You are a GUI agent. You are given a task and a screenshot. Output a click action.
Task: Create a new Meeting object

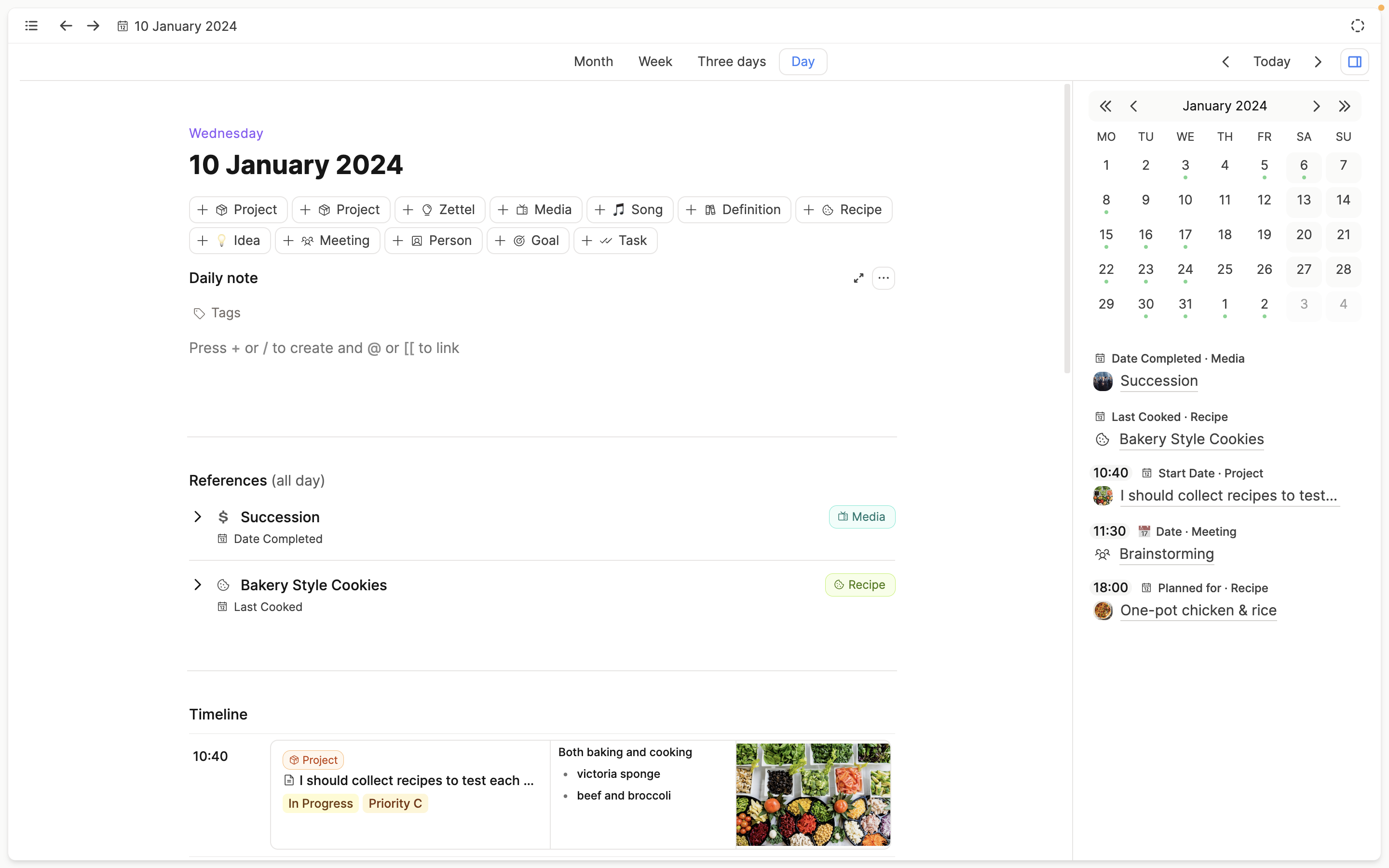tap(327, 241)
